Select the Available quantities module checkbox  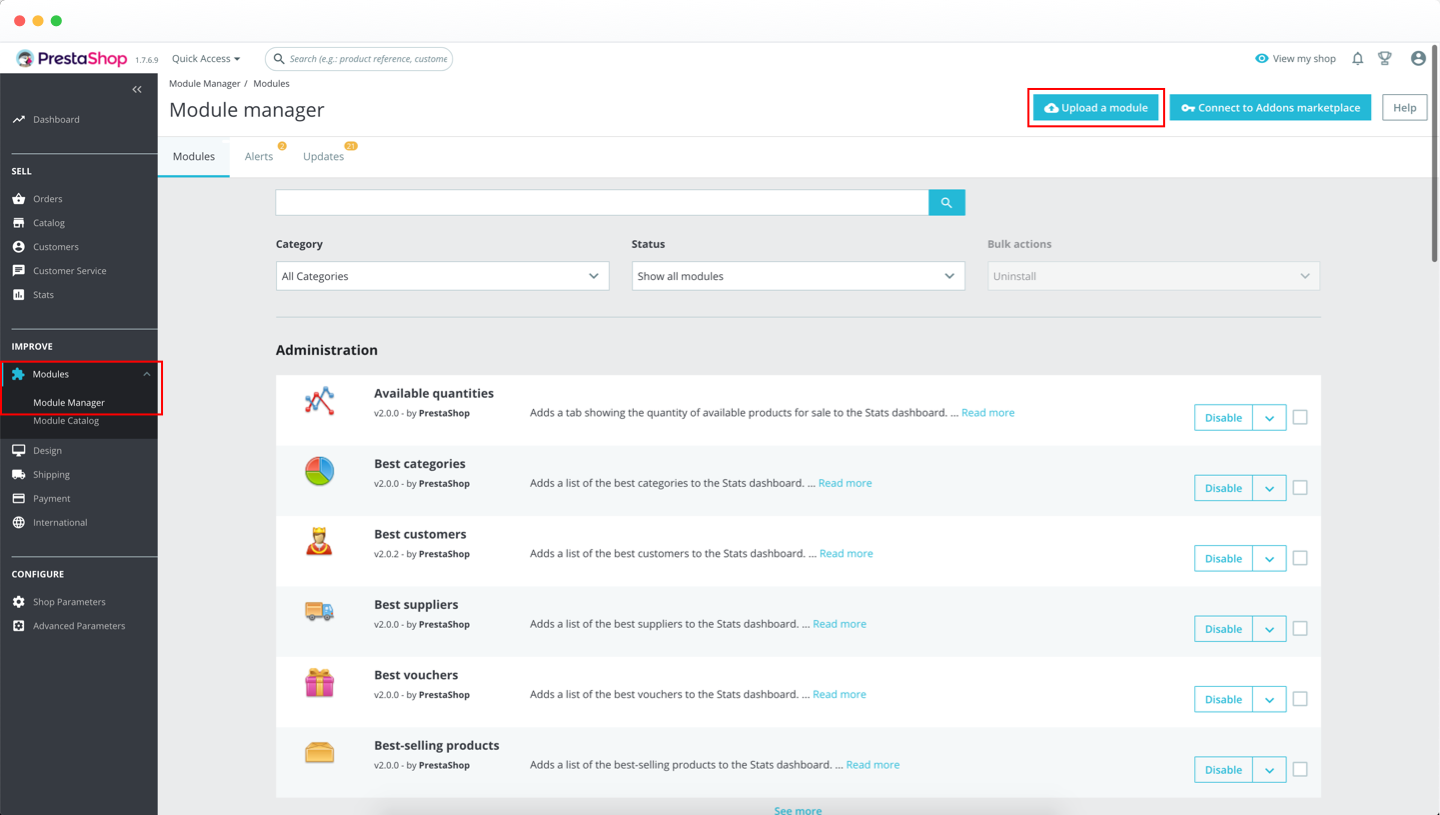point(1300,417)
